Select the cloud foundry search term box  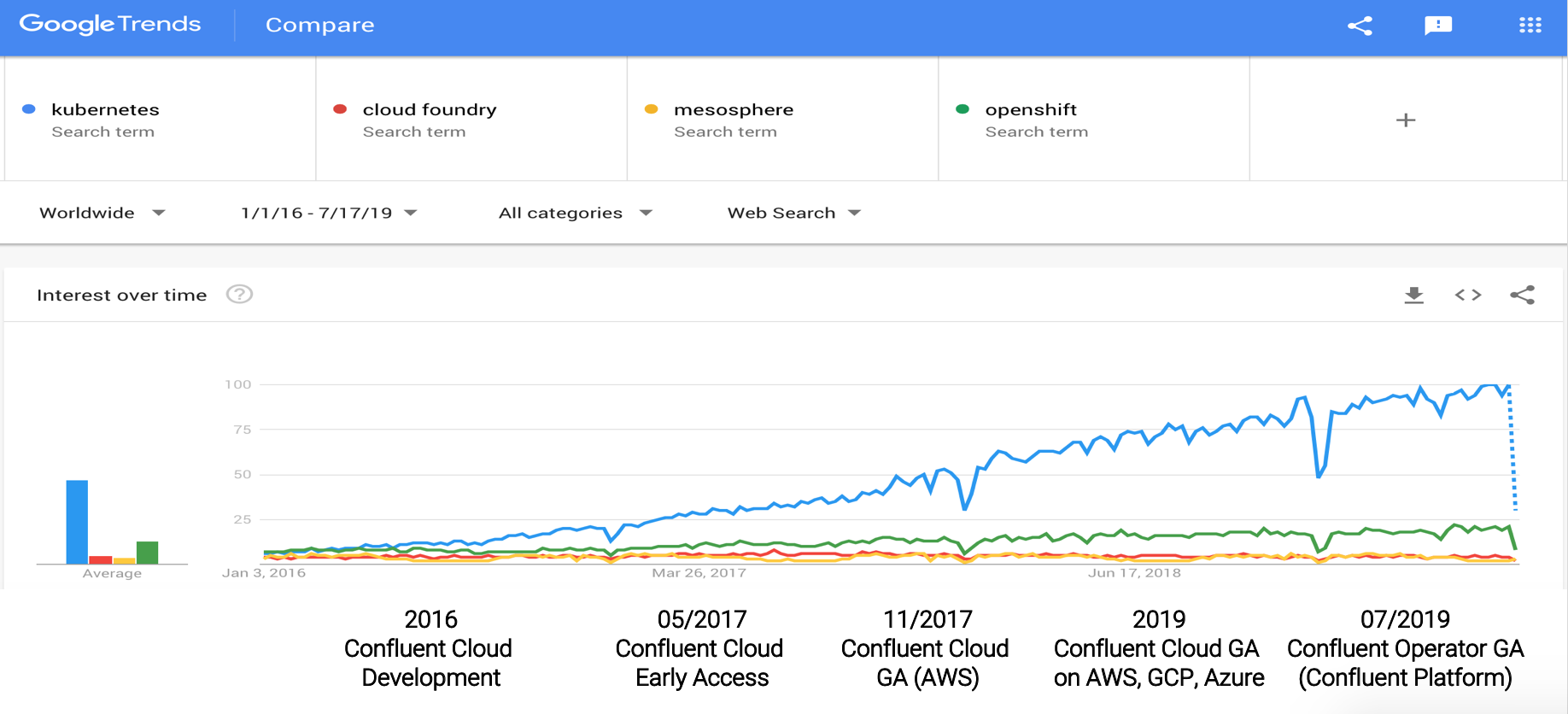tap(471, 120)
